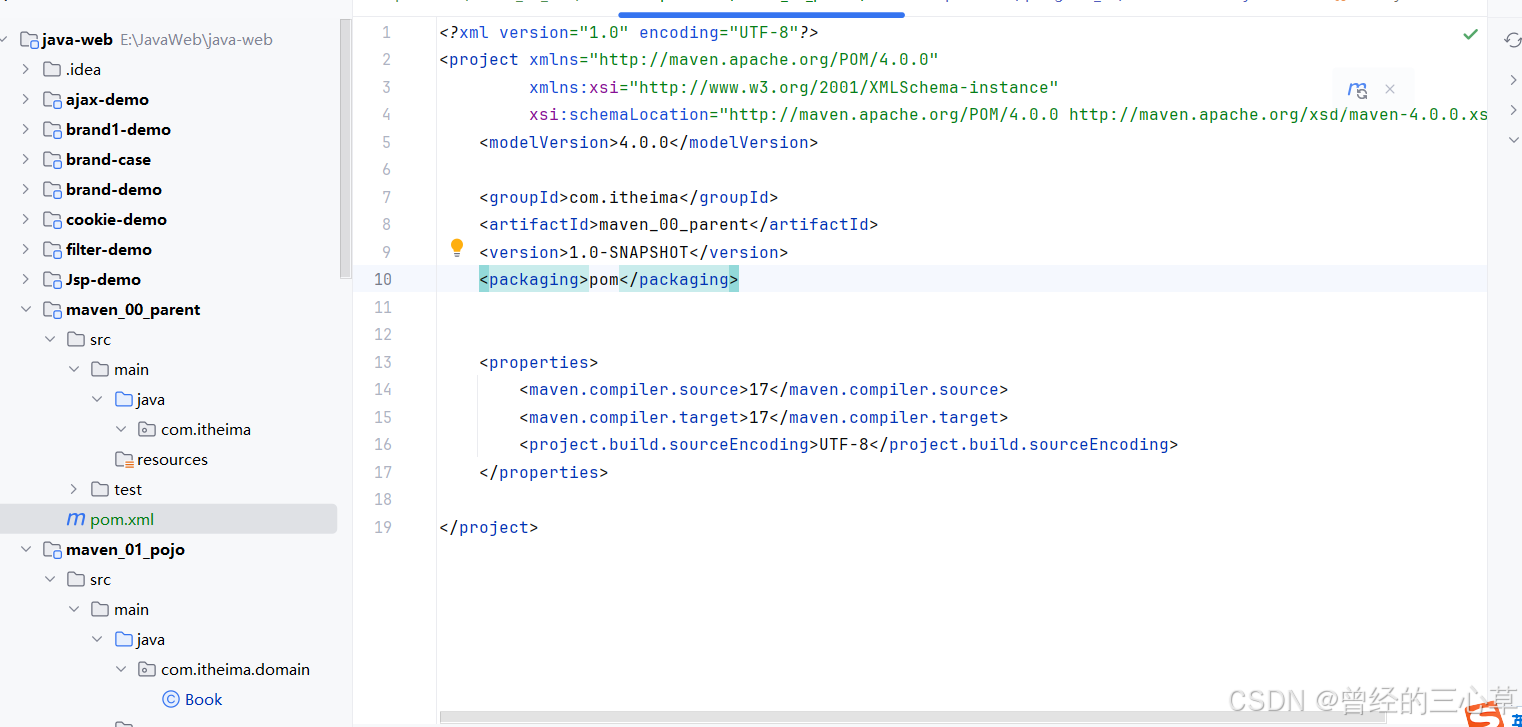The height and width of the screenshot is (727, 1522).
Task: Click the brand-demo module folder icon
Action: tap(52, 189)
